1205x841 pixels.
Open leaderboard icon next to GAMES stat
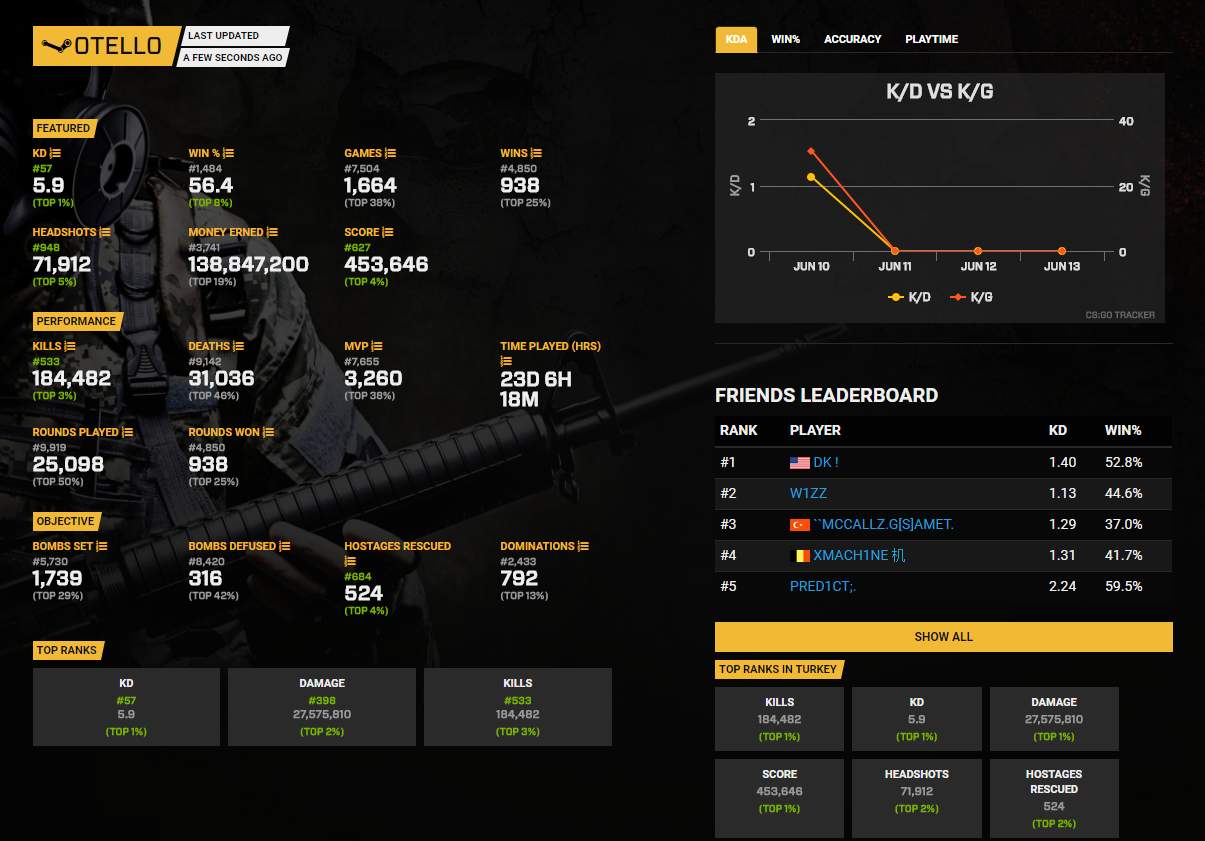point(391,153)
